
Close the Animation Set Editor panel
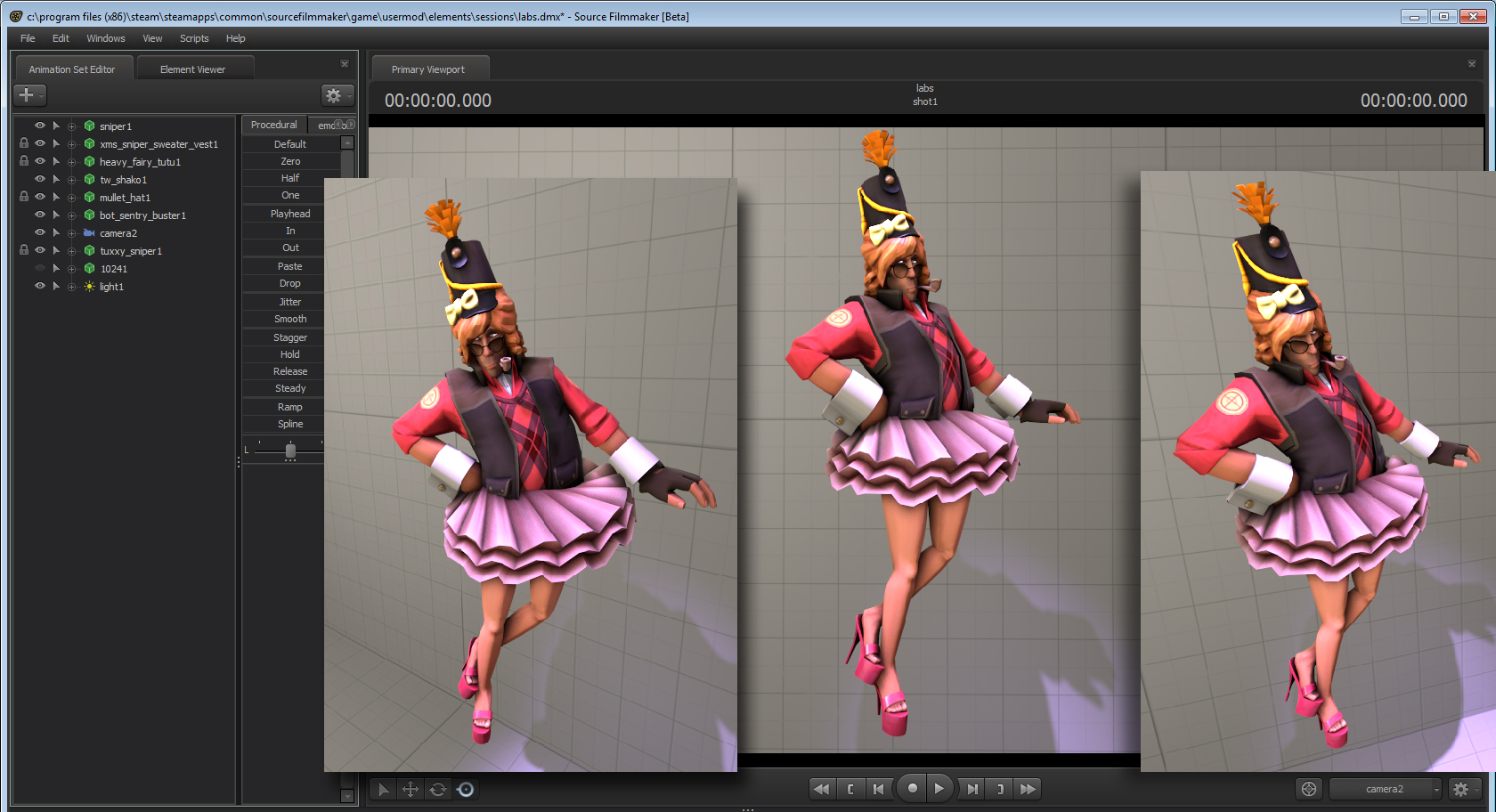(x=345, y=64)
